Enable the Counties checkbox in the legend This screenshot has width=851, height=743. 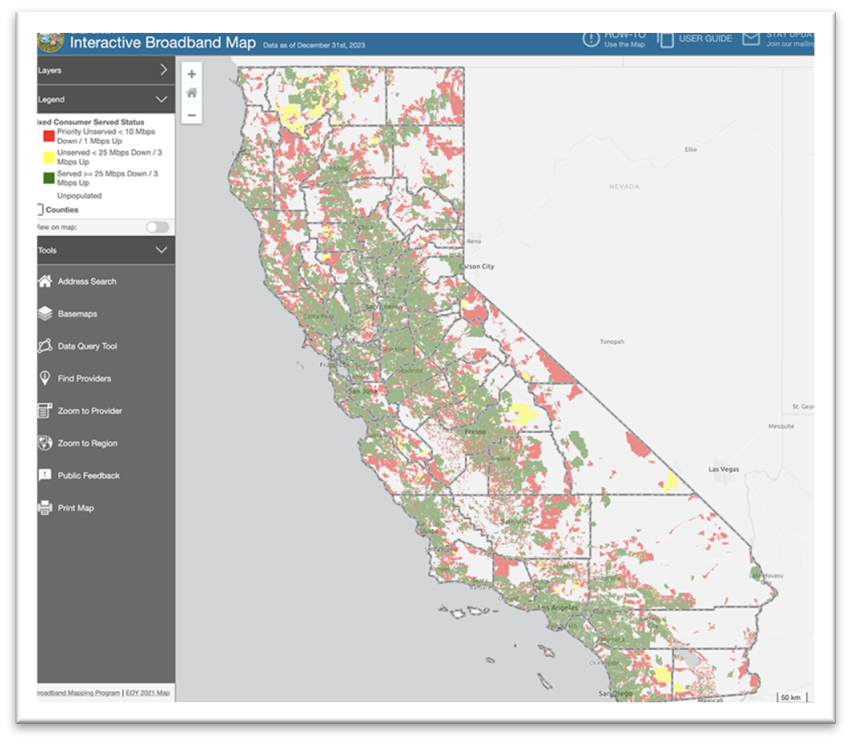click(x=40, y=210)
